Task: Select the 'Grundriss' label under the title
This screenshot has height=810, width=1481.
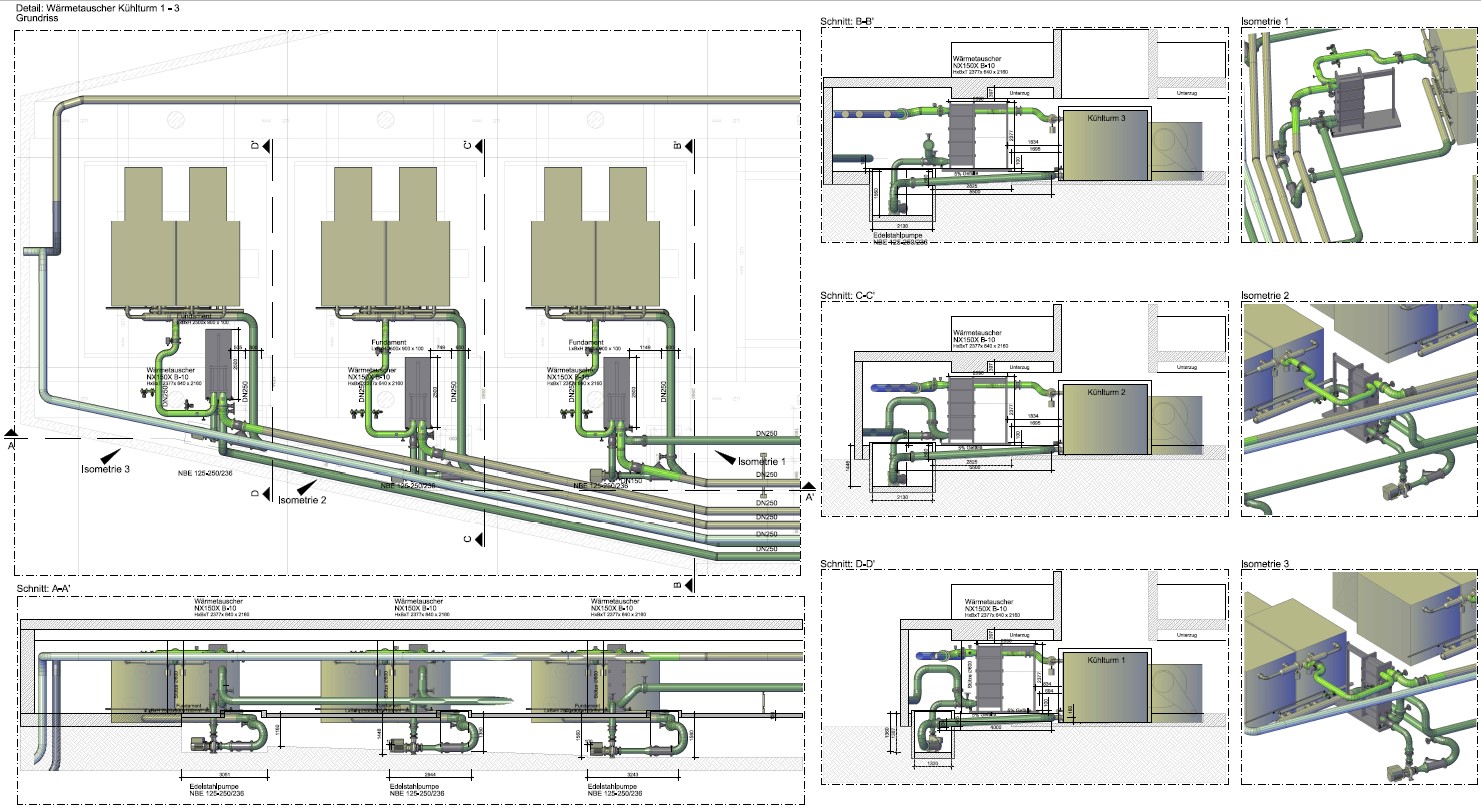Action: (39, 19)
